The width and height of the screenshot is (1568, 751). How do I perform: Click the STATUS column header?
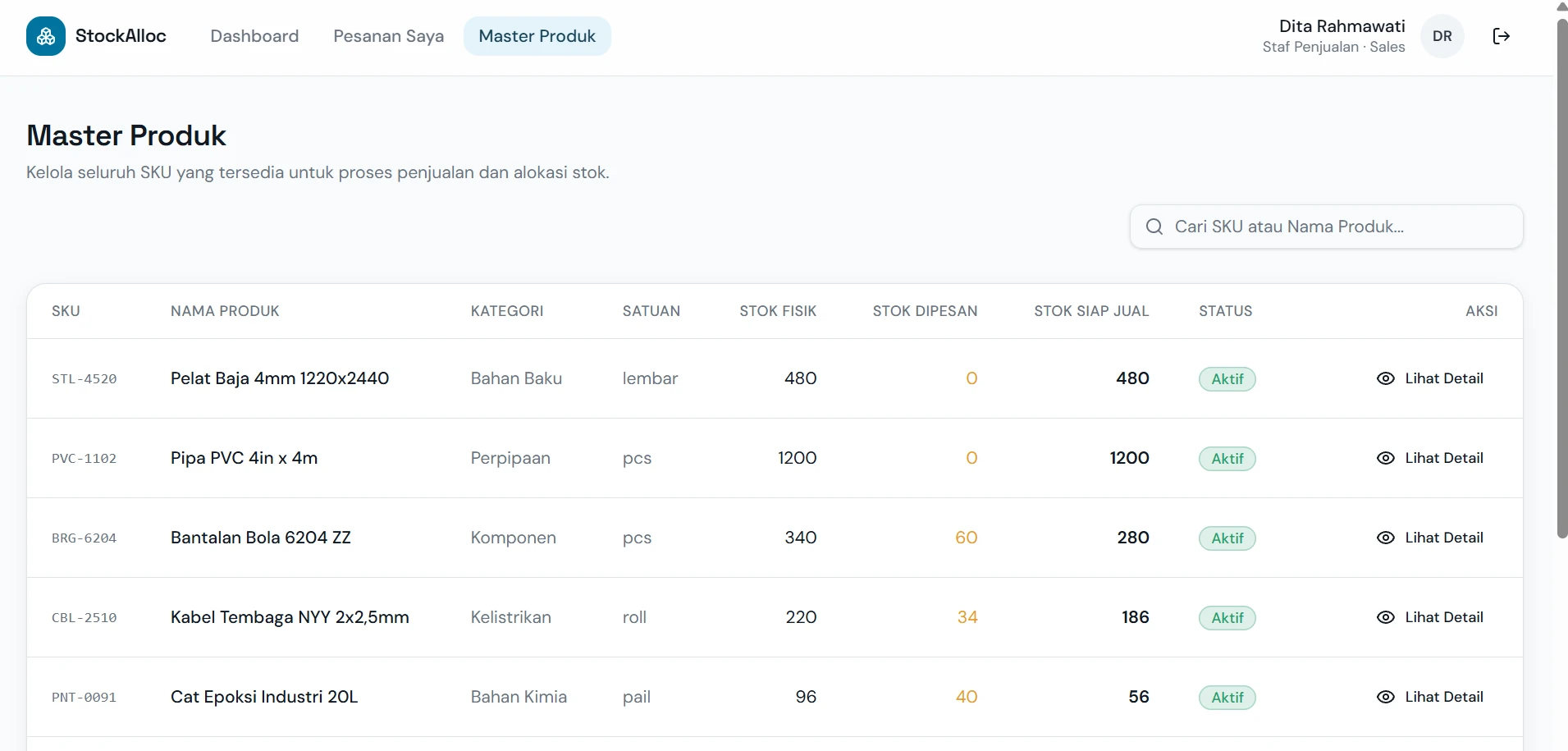1225,311
